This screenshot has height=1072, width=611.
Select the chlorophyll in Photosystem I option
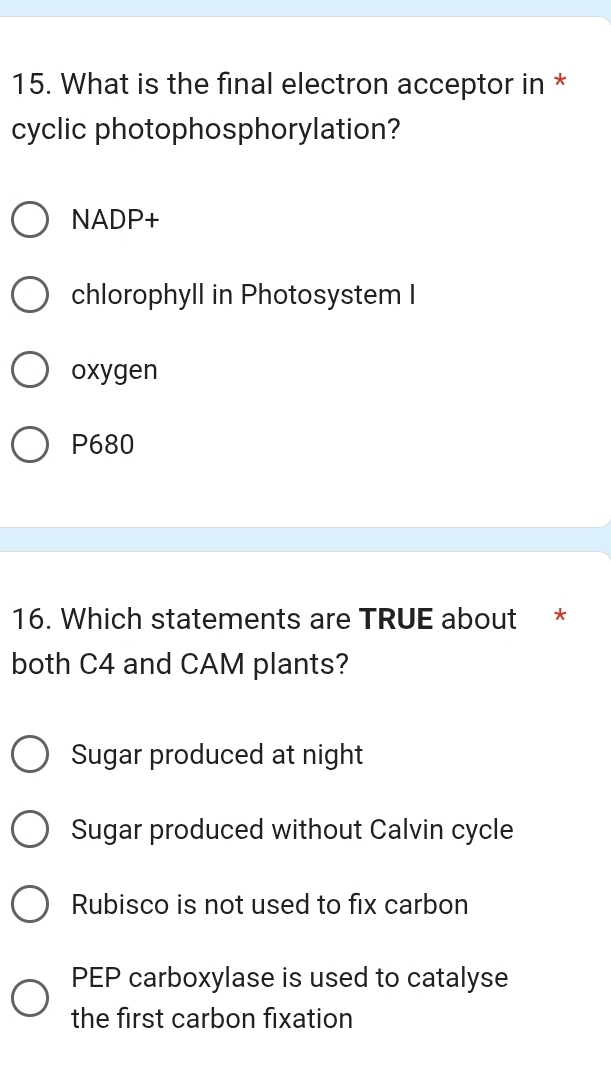(x=30, y=294)
